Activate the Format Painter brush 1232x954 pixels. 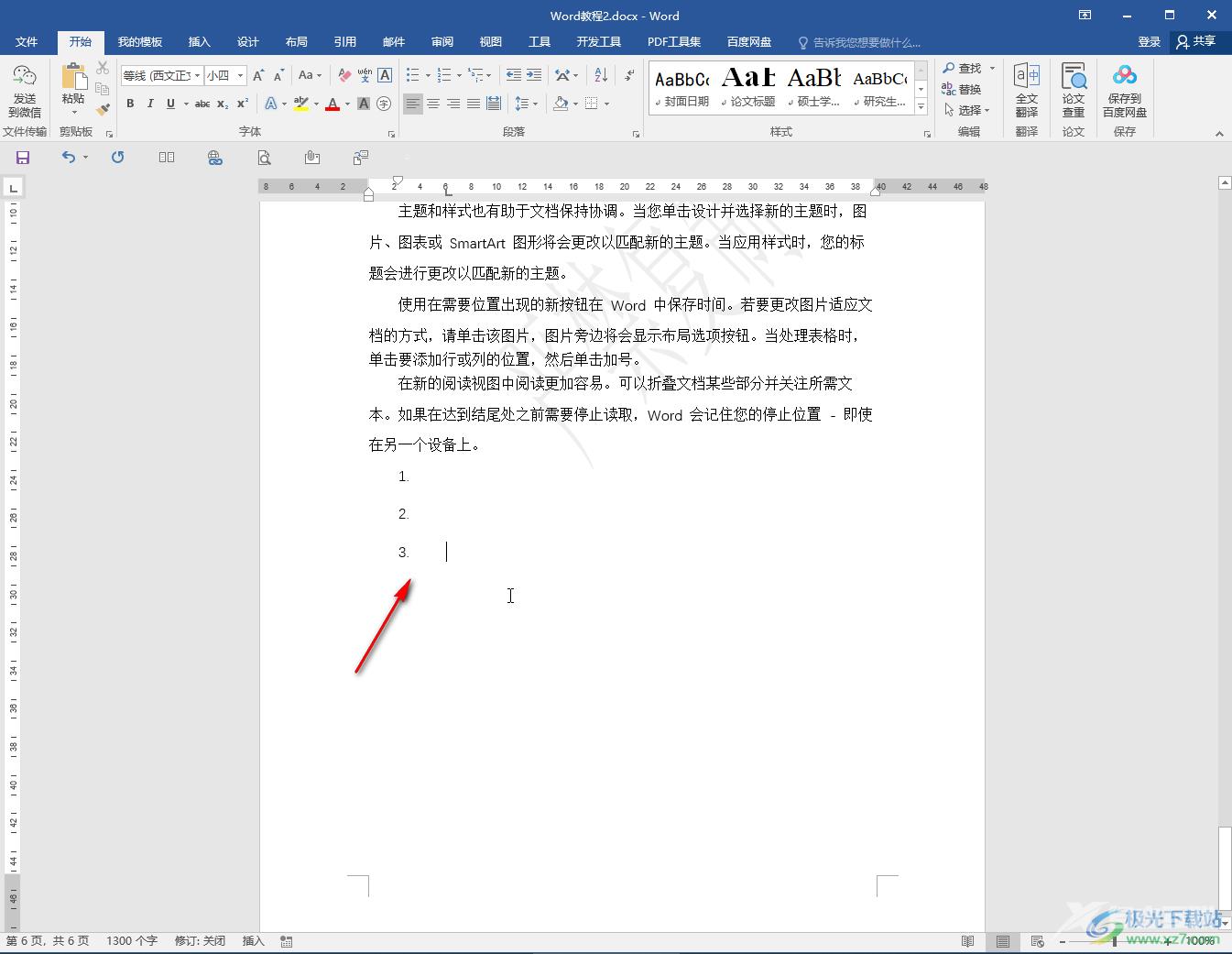[x=103, y=109]
